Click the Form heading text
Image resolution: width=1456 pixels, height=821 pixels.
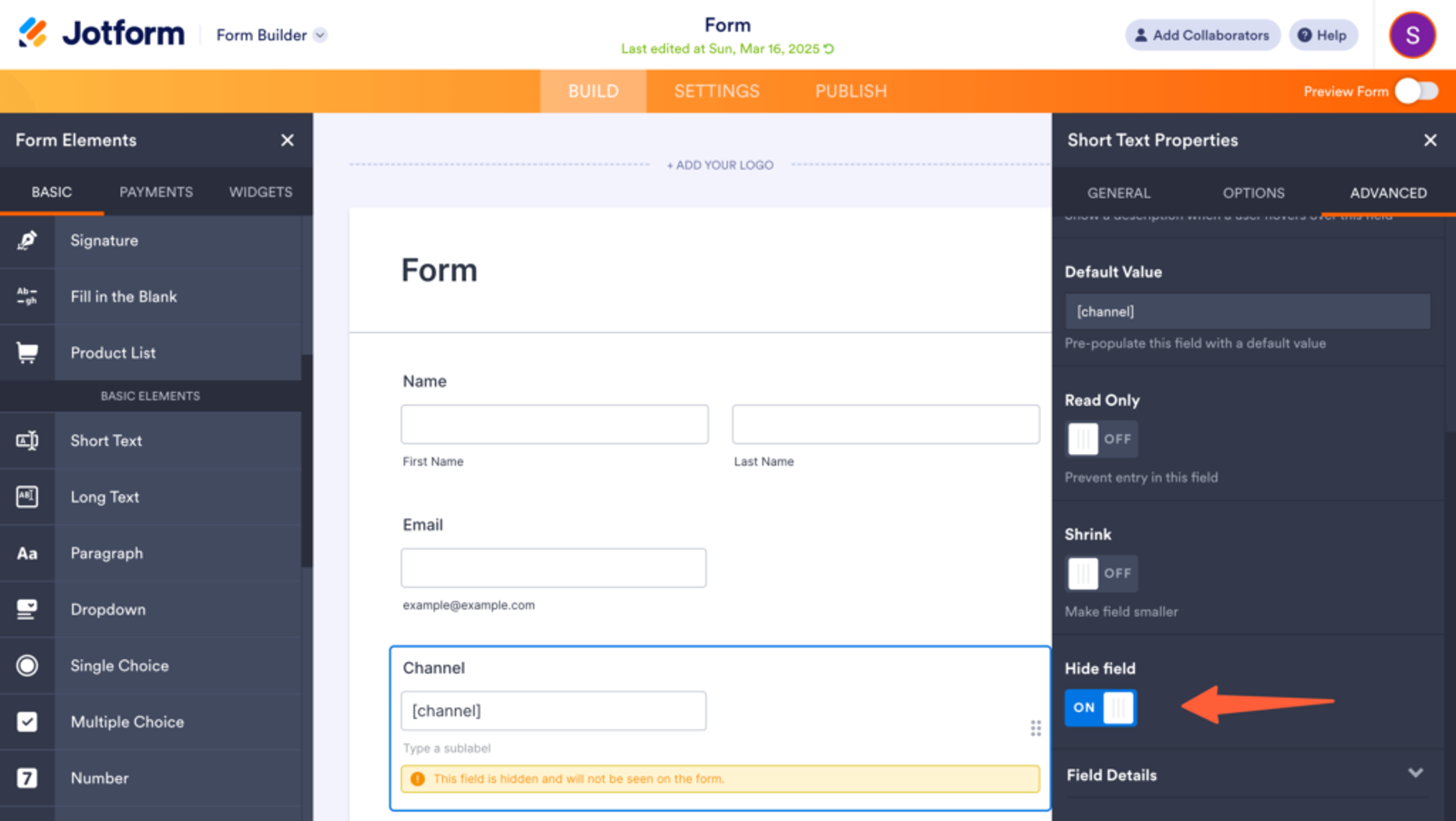pyautogui.click(x=440, y=270)
